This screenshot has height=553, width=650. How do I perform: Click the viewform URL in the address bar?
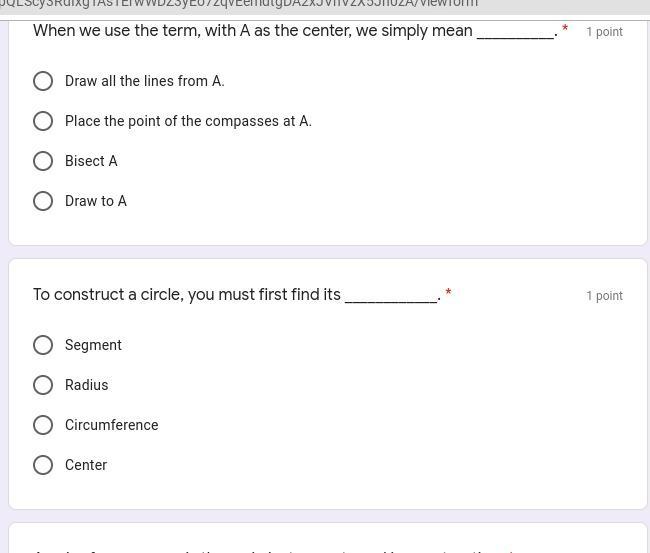(x=240, y=4)
